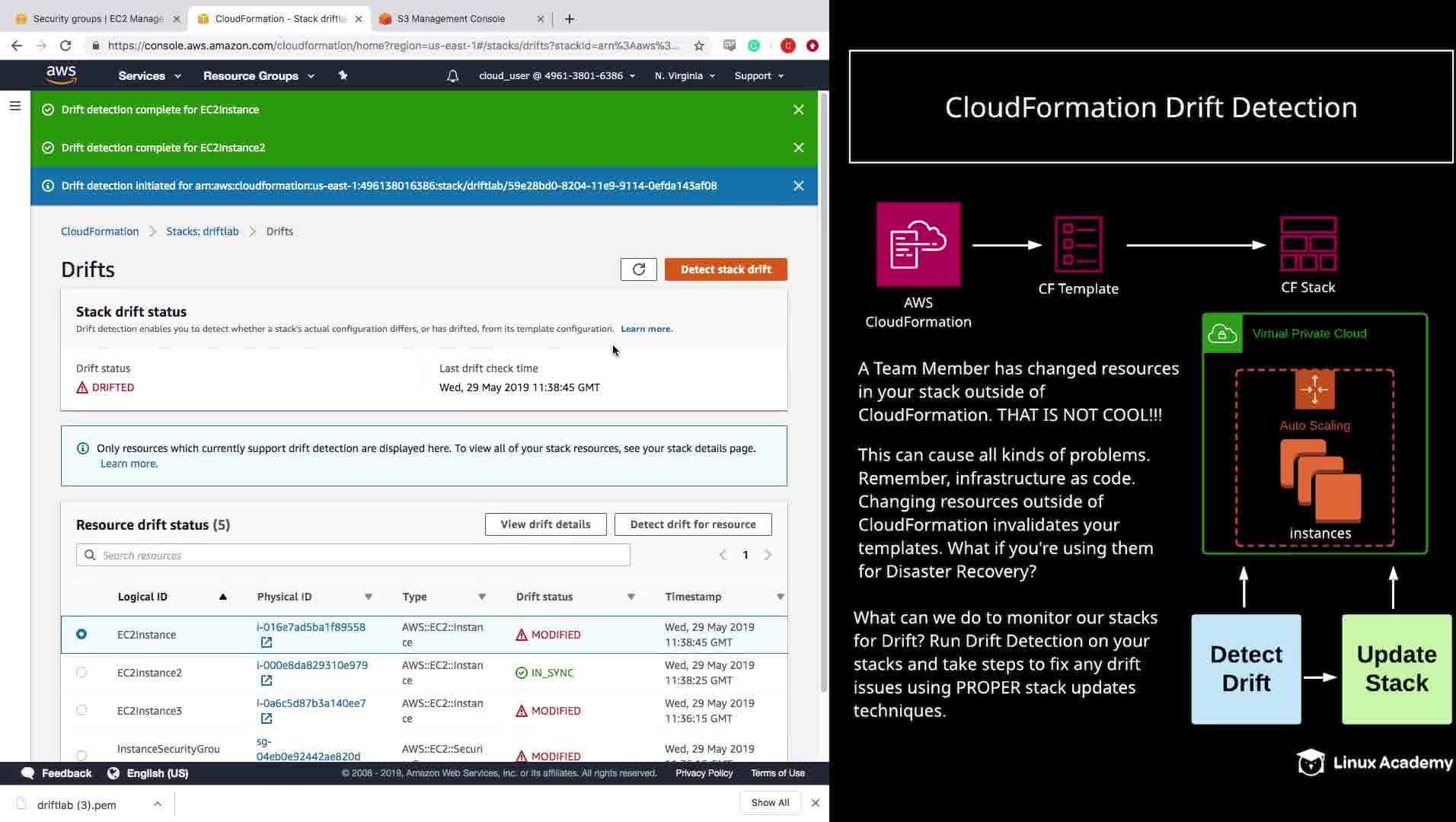Open Privacy Policy footer link
Screen dimensions: 1456x822
click(704, 773)
